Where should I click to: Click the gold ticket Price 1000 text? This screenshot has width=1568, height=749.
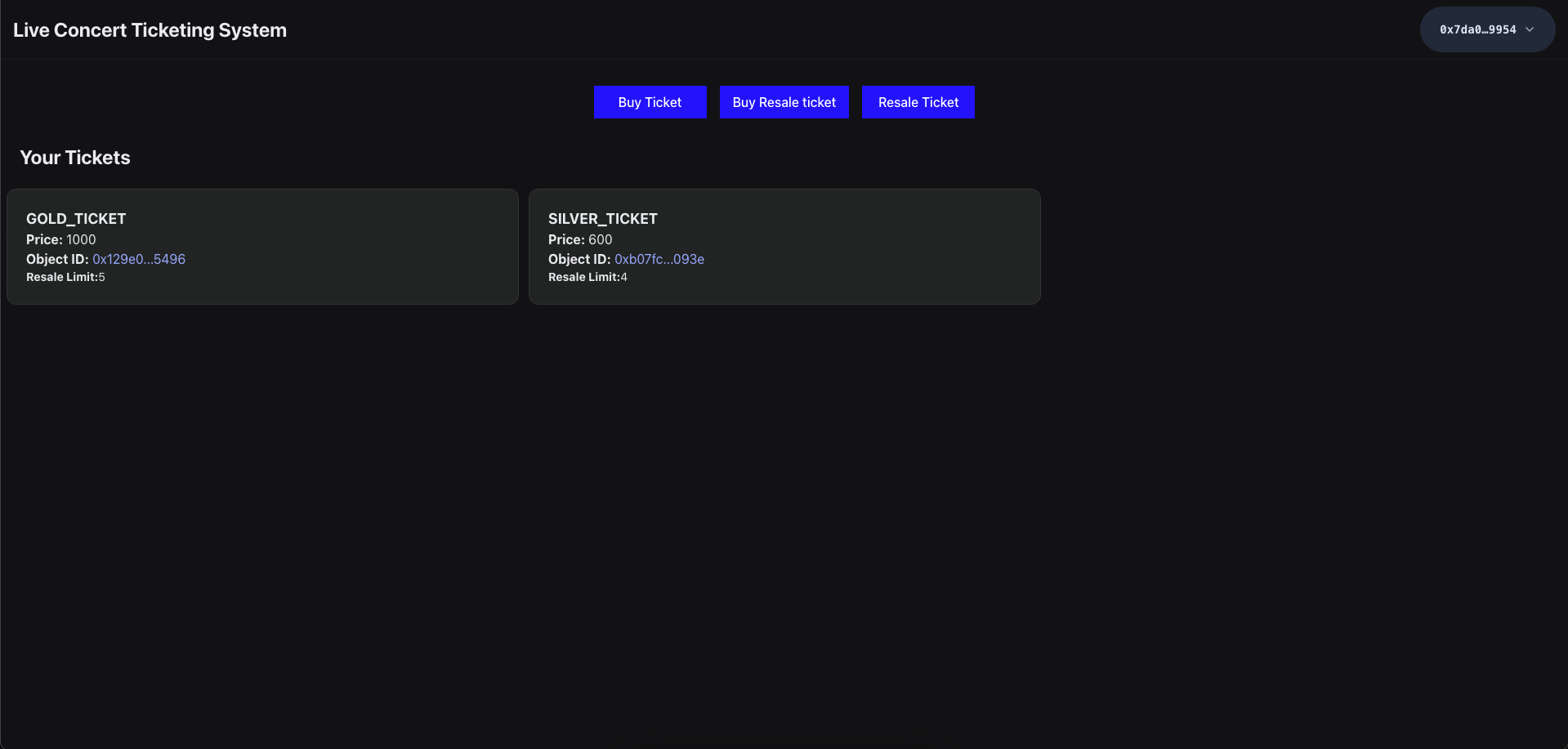[61, 239]
